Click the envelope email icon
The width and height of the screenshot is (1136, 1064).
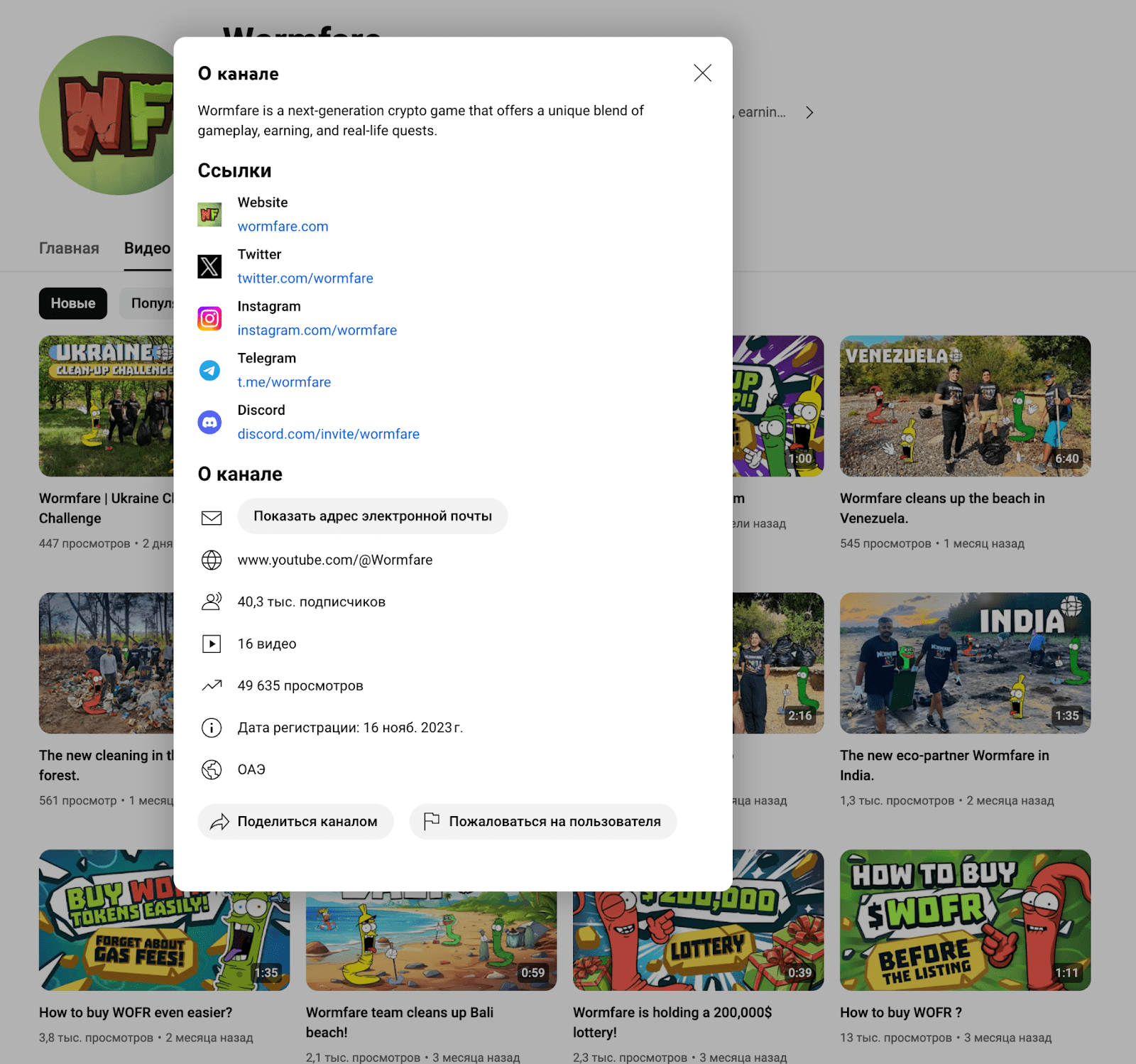tap(212, 517)
